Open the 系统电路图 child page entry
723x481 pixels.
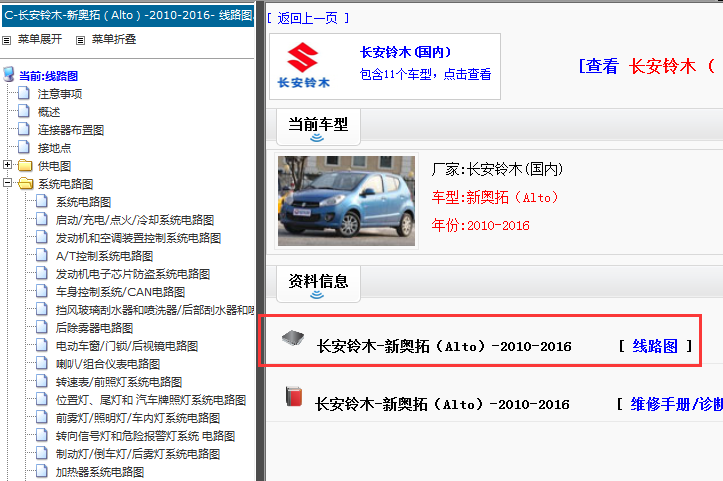[x=83, y=202]
